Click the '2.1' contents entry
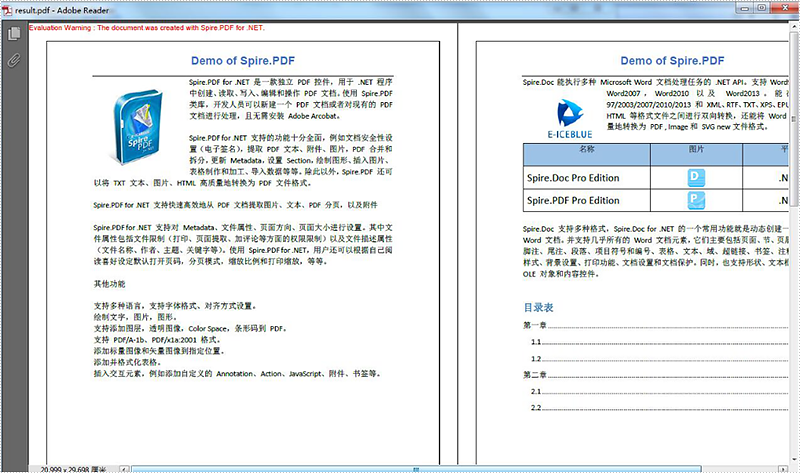 660,391
